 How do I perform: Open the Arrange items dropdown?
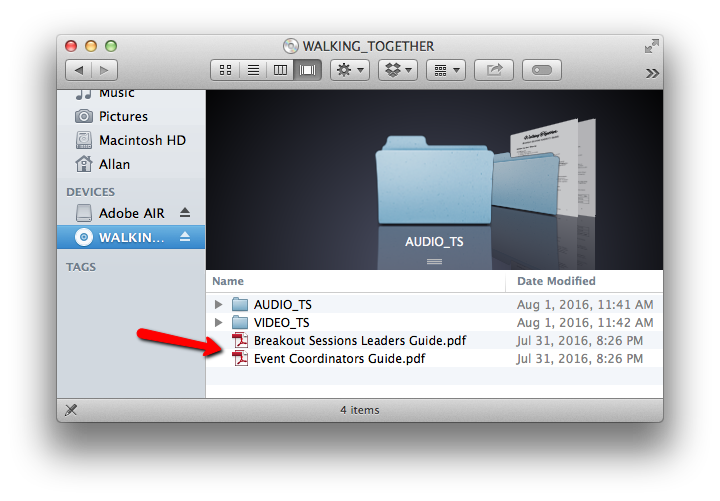(445, 70)
